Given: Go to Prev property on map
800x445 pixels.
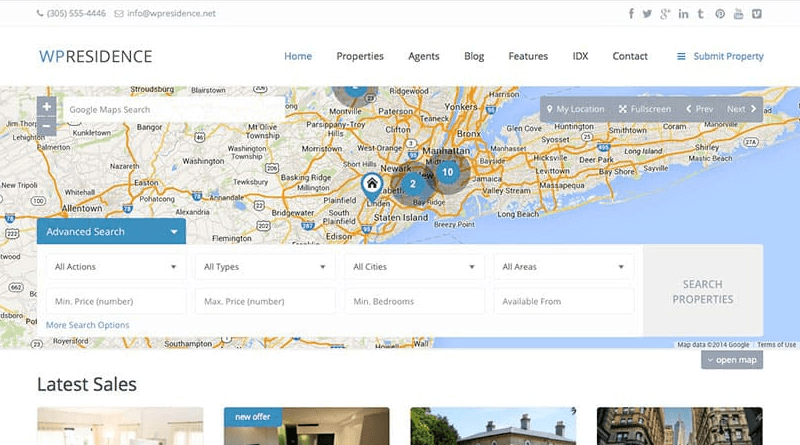Looking at the screenshot, I should (699, 109).
